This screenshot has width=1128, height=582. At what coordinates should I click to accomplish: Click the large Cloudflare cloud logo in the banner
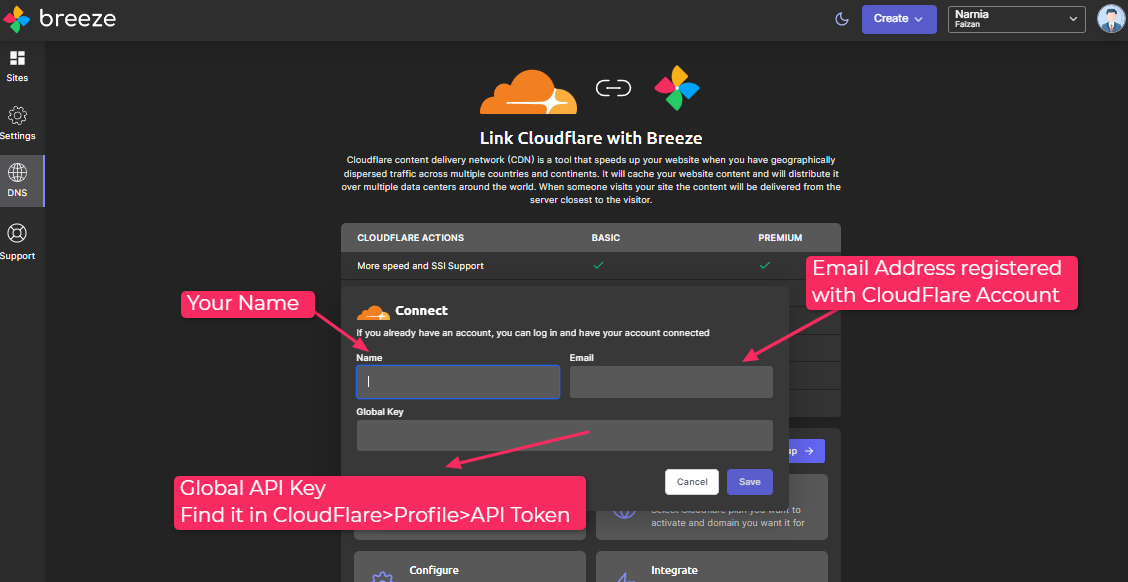tap(528, 91)
